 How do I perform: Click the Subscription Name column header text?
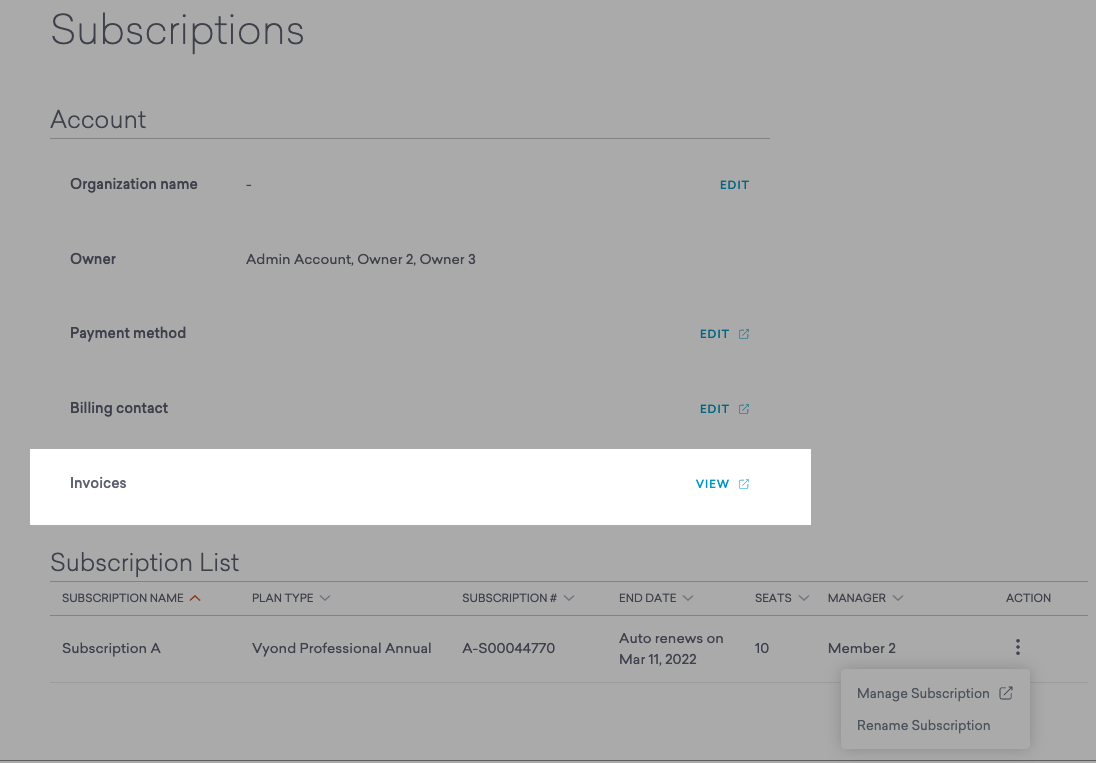click(x=122, y=598)
